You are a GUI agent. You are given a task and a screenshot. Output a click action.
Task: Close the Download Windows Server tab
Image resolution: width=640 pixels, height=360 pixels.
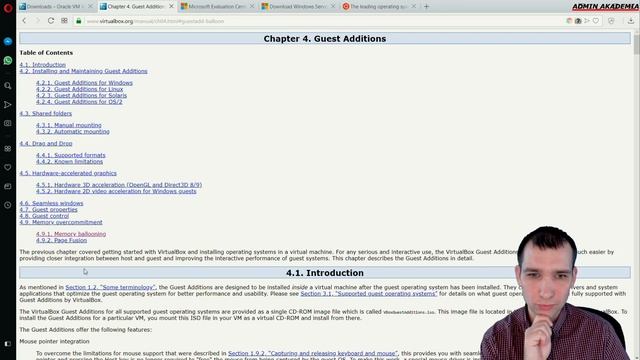[333, 7]
